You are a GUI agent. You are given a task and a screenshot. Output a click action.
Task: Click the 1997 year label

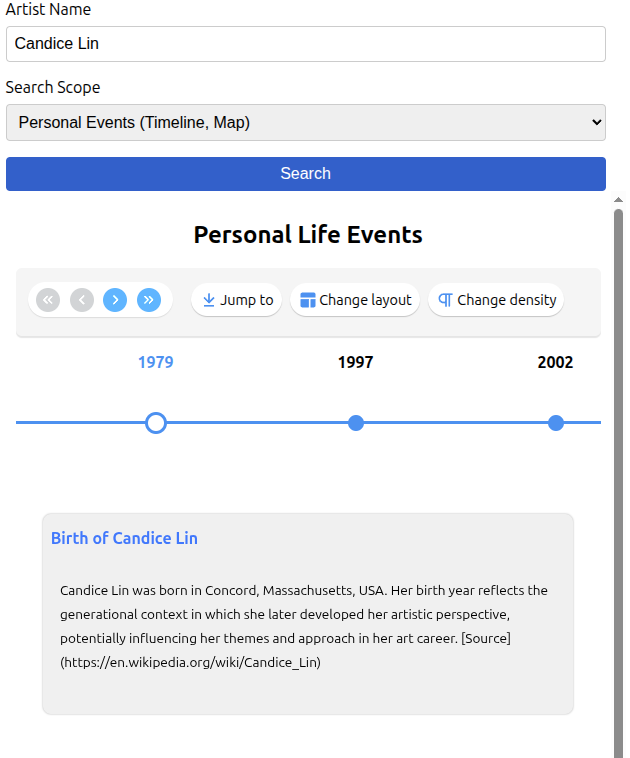[x=356, y=362]
